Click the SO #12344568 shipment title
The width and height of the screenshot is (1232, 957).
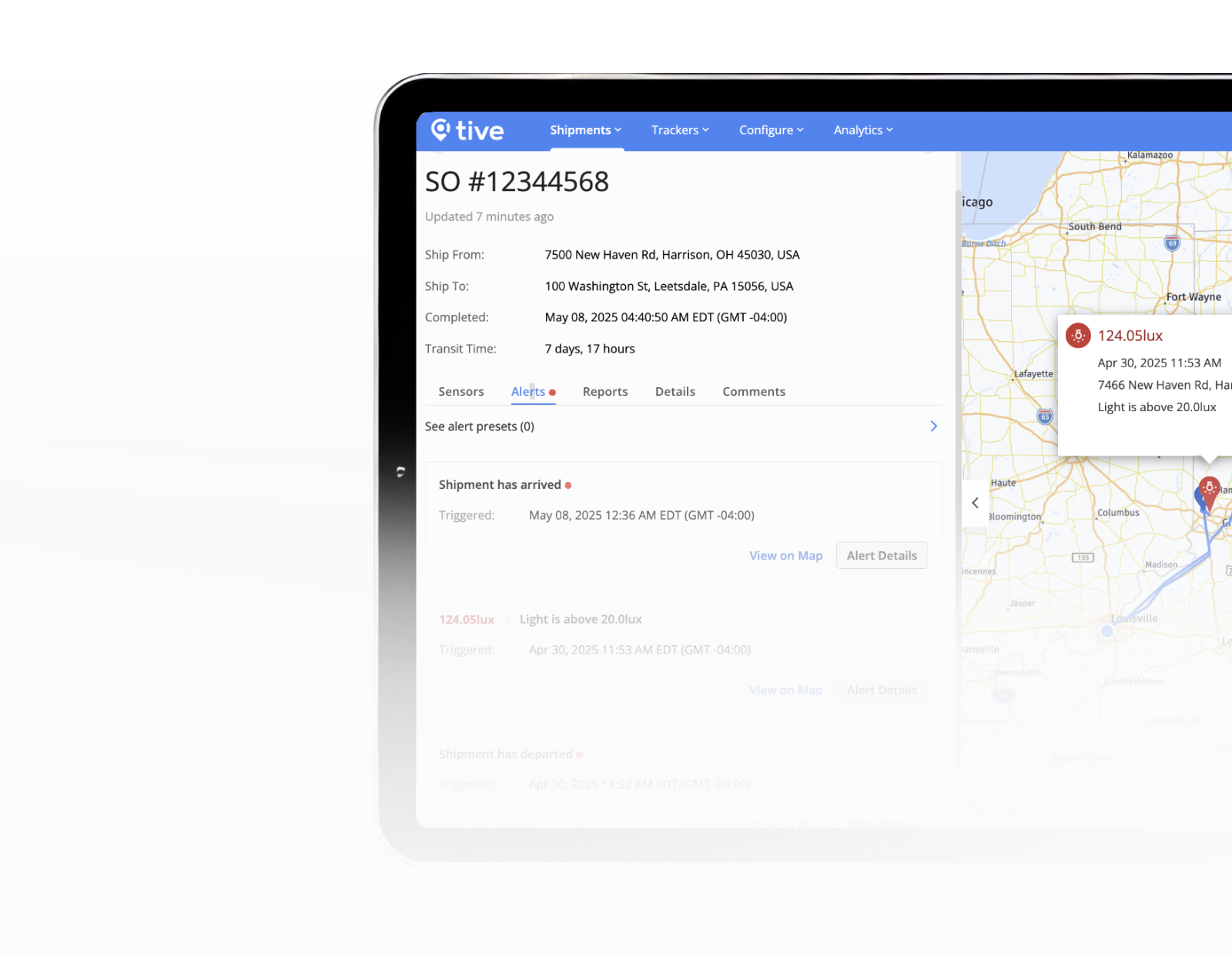pos(517,182)
